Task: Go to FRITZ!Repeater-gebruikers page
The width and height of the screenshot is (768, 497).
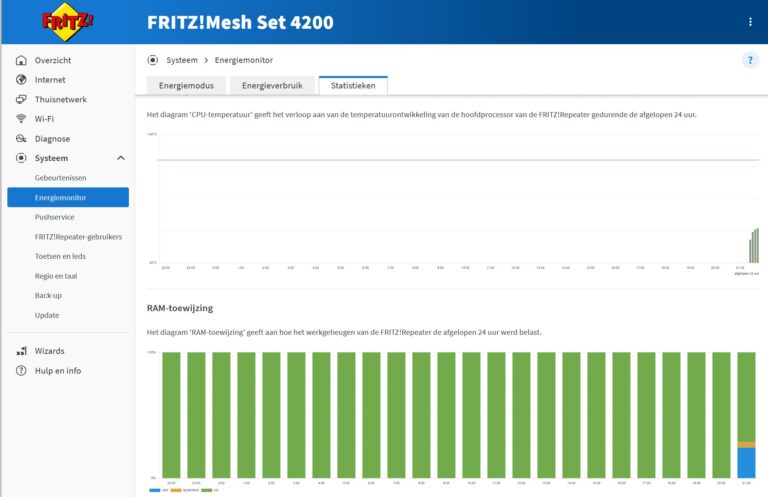Action: coord(78,237)
